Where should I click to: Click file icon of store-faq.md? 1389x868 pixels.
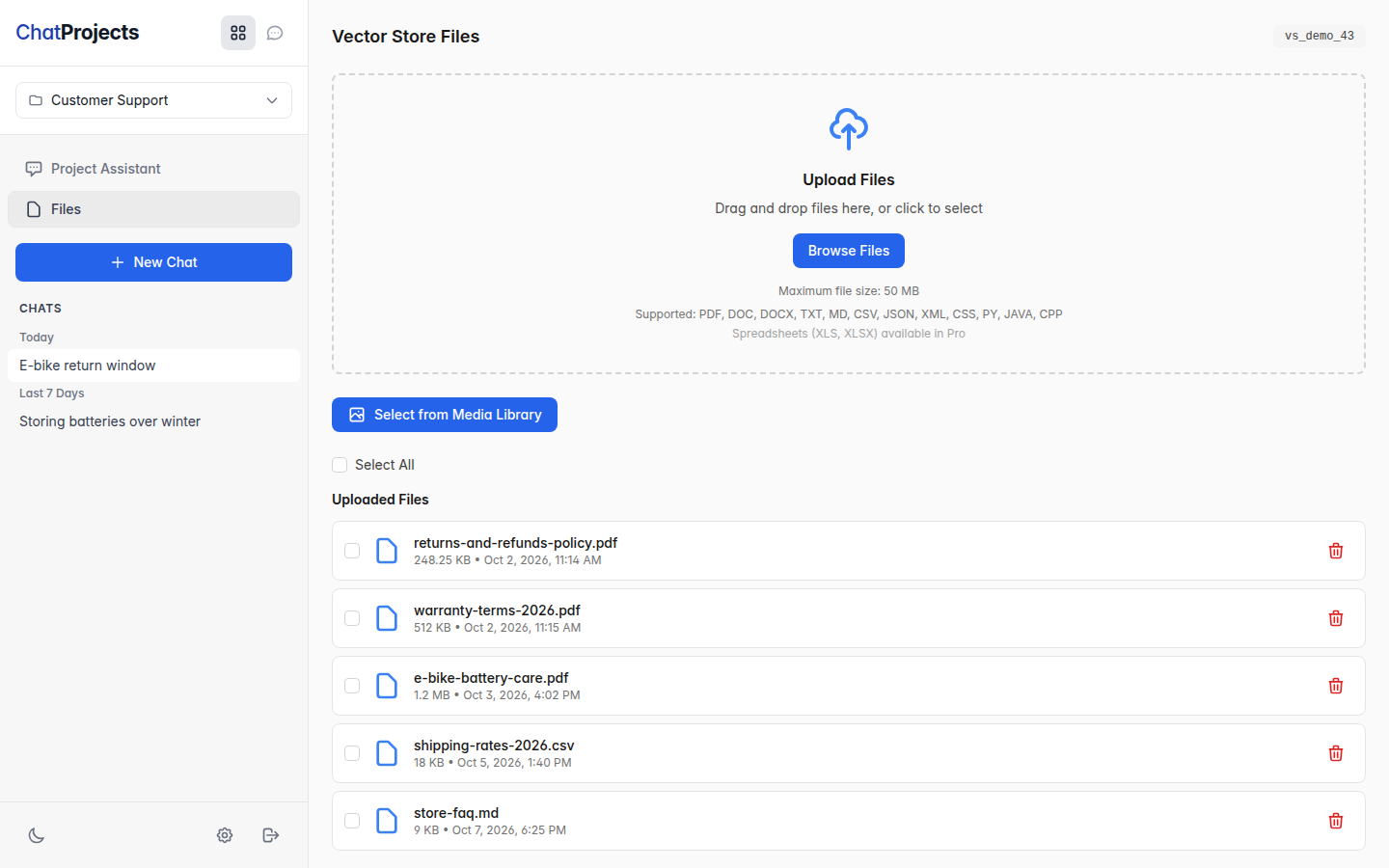point(387,821)
